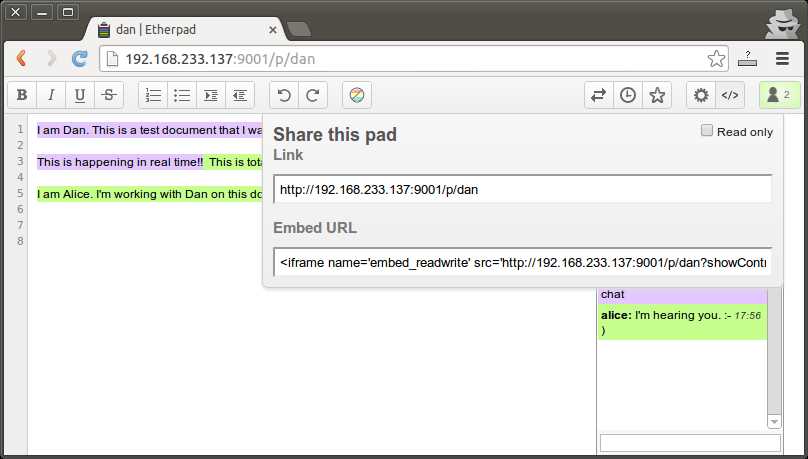Click the chat scrollbar down arrow
Screen dimensions: 808x459
click(x=774, y=421)
